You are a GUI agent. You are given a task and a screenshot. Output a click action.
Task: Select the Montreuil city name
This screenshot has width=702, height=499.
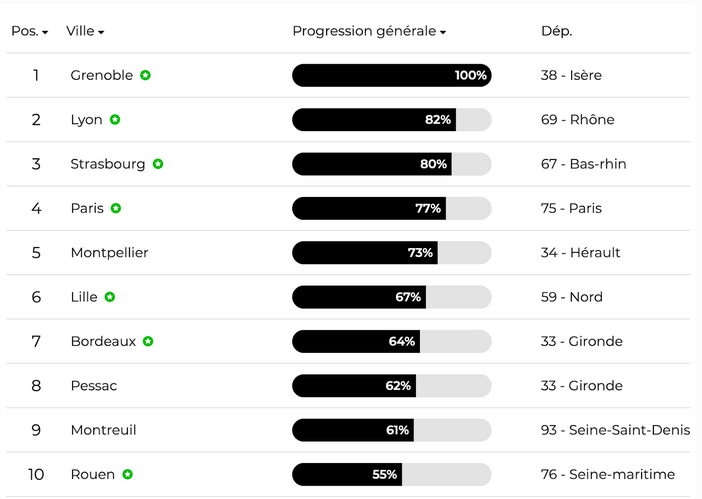pyautogui.click(x=103, y=430)
